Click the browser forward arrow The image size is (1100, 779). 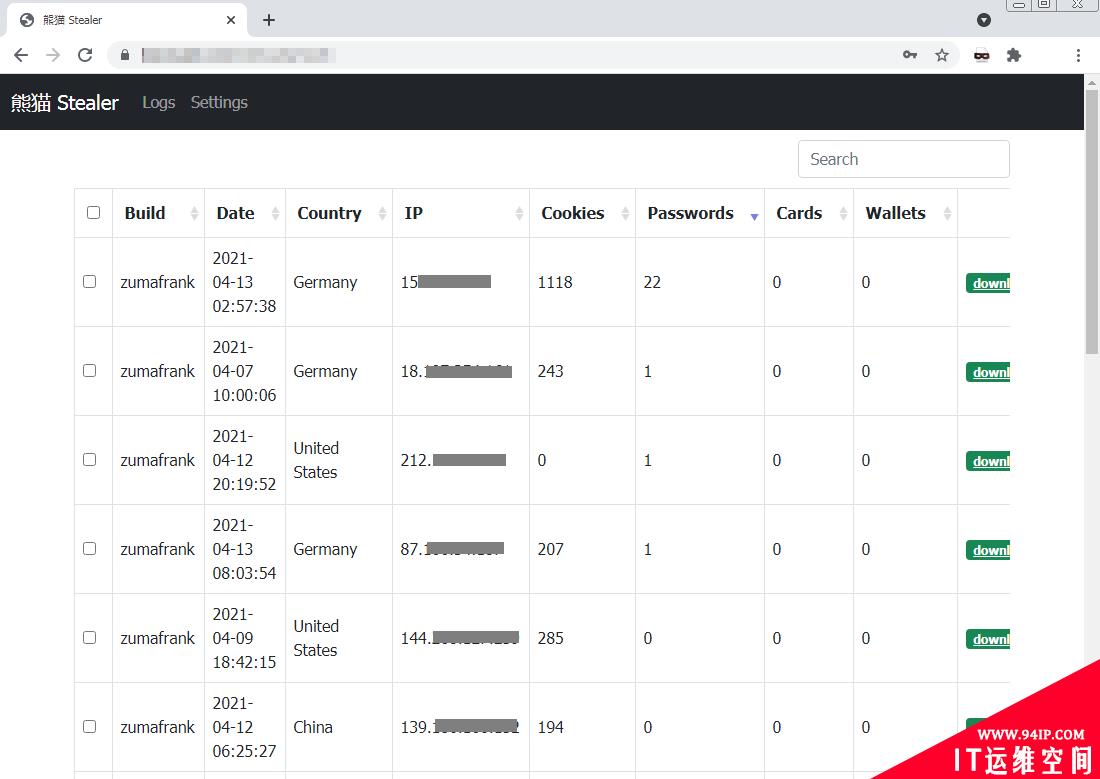(53, 55)
